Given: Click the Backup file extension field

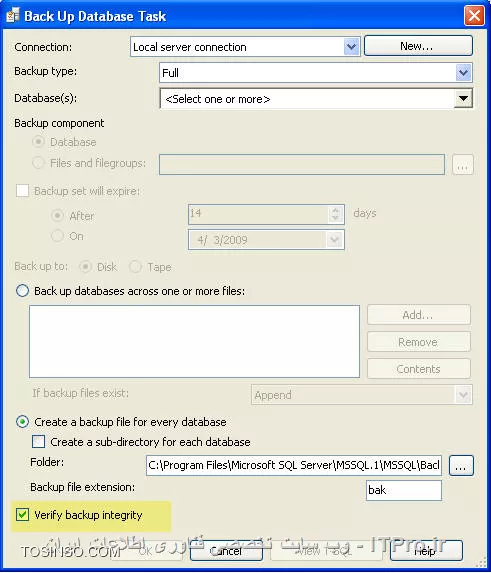Looking at the screenshot, I should (404, 490).
